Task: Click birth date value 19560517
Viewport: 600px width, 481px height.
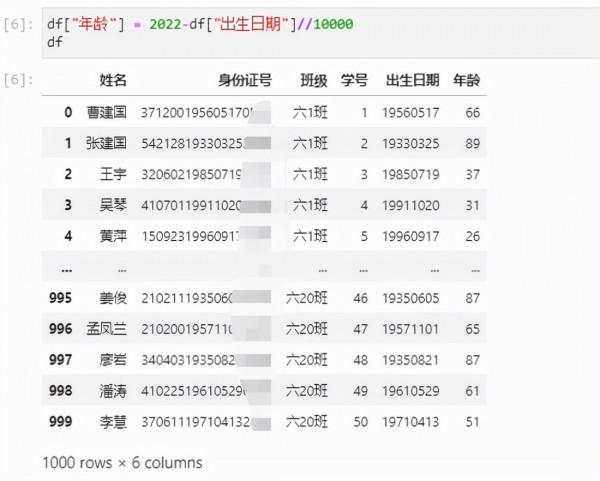Action: 411,113
